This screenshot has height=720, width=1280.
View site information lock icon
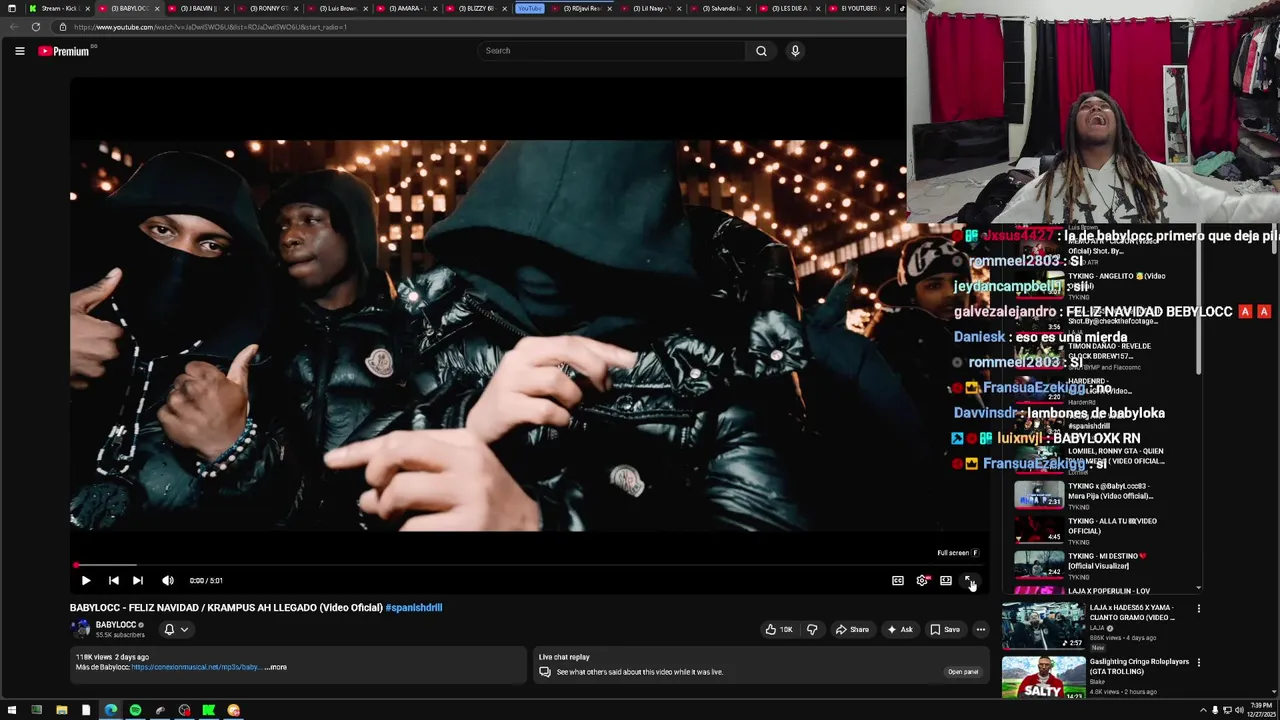[63, 27]
